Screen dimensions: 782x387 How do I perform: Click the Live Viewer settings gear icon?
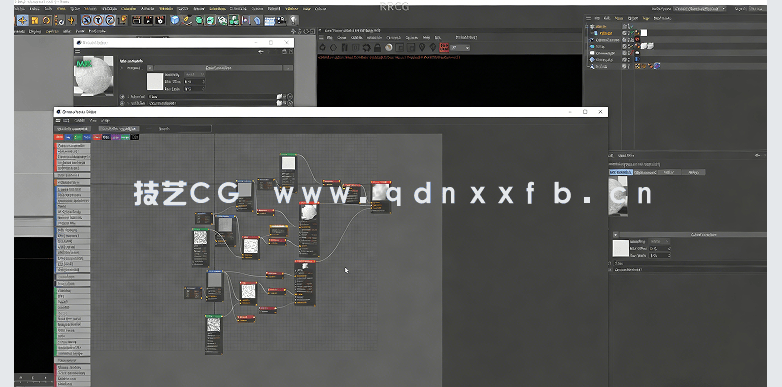tap(367, 47)
